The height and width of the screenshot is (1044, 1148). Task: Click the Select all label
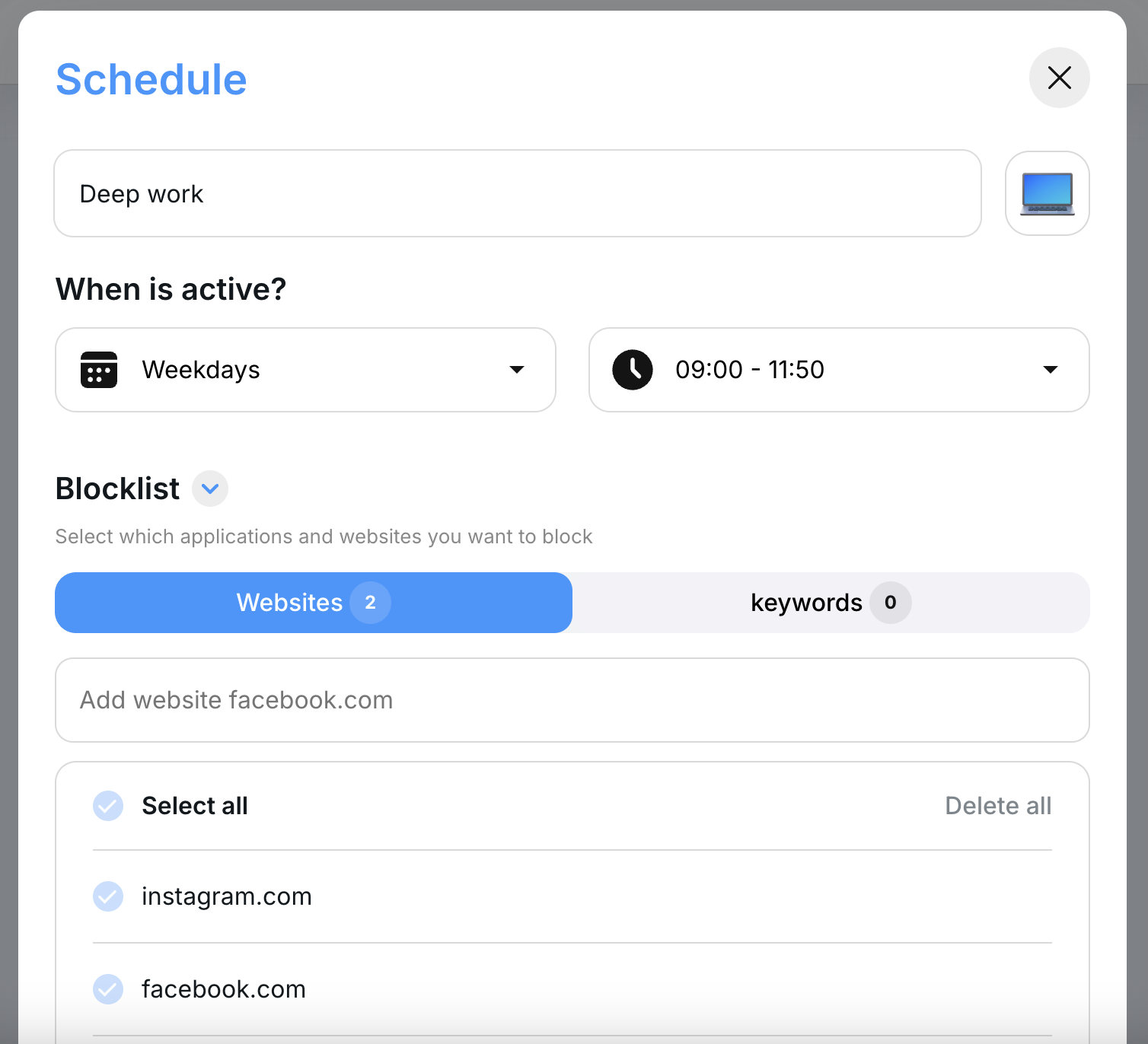pyautogui.click(x=195, y=806)
